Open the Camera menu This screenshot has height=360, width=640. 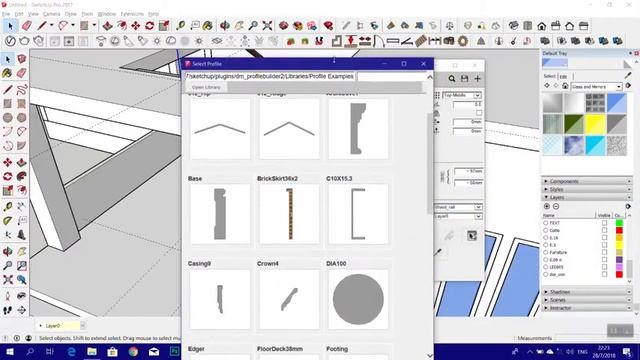coord(51,14)
